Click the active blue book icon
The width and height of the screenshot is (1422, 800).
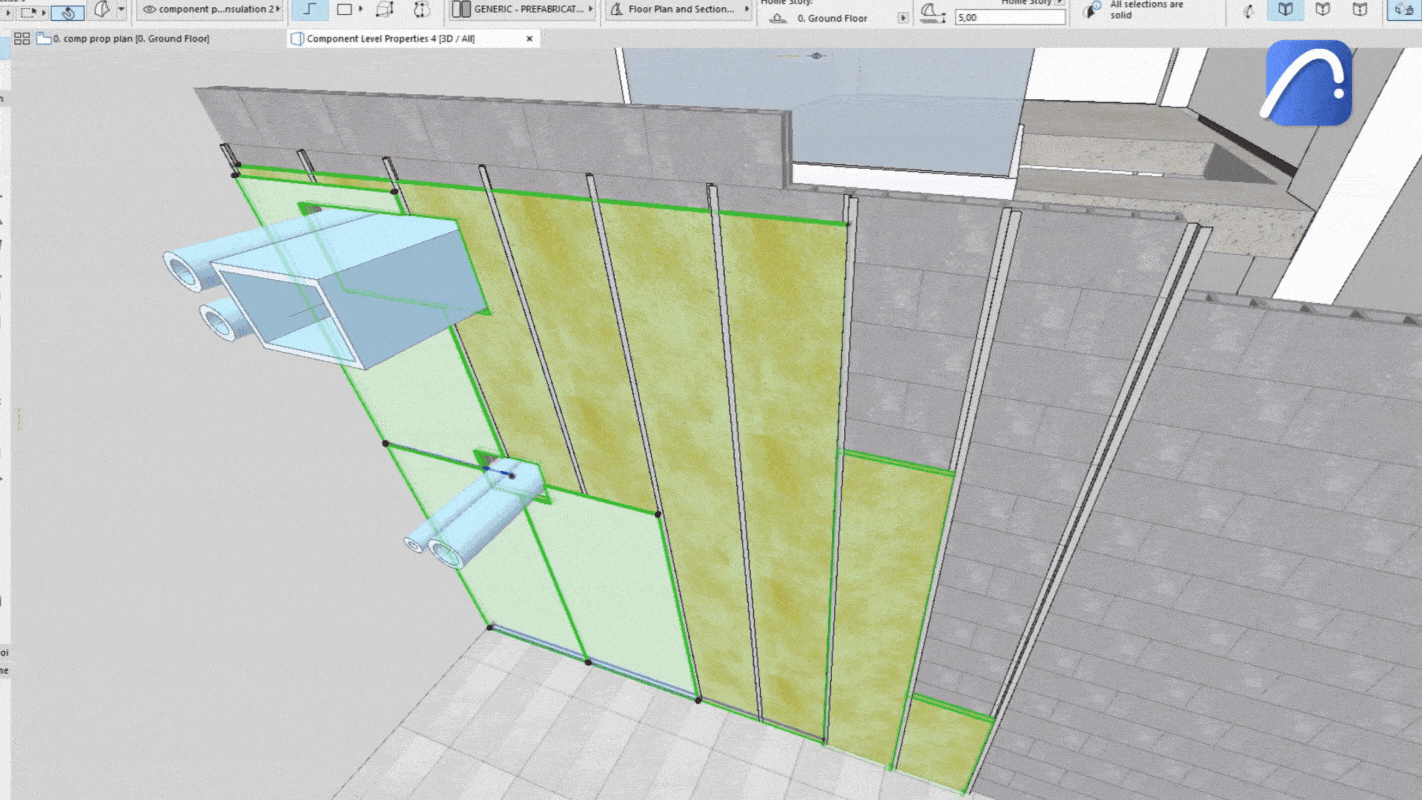tap(1285, 10)
